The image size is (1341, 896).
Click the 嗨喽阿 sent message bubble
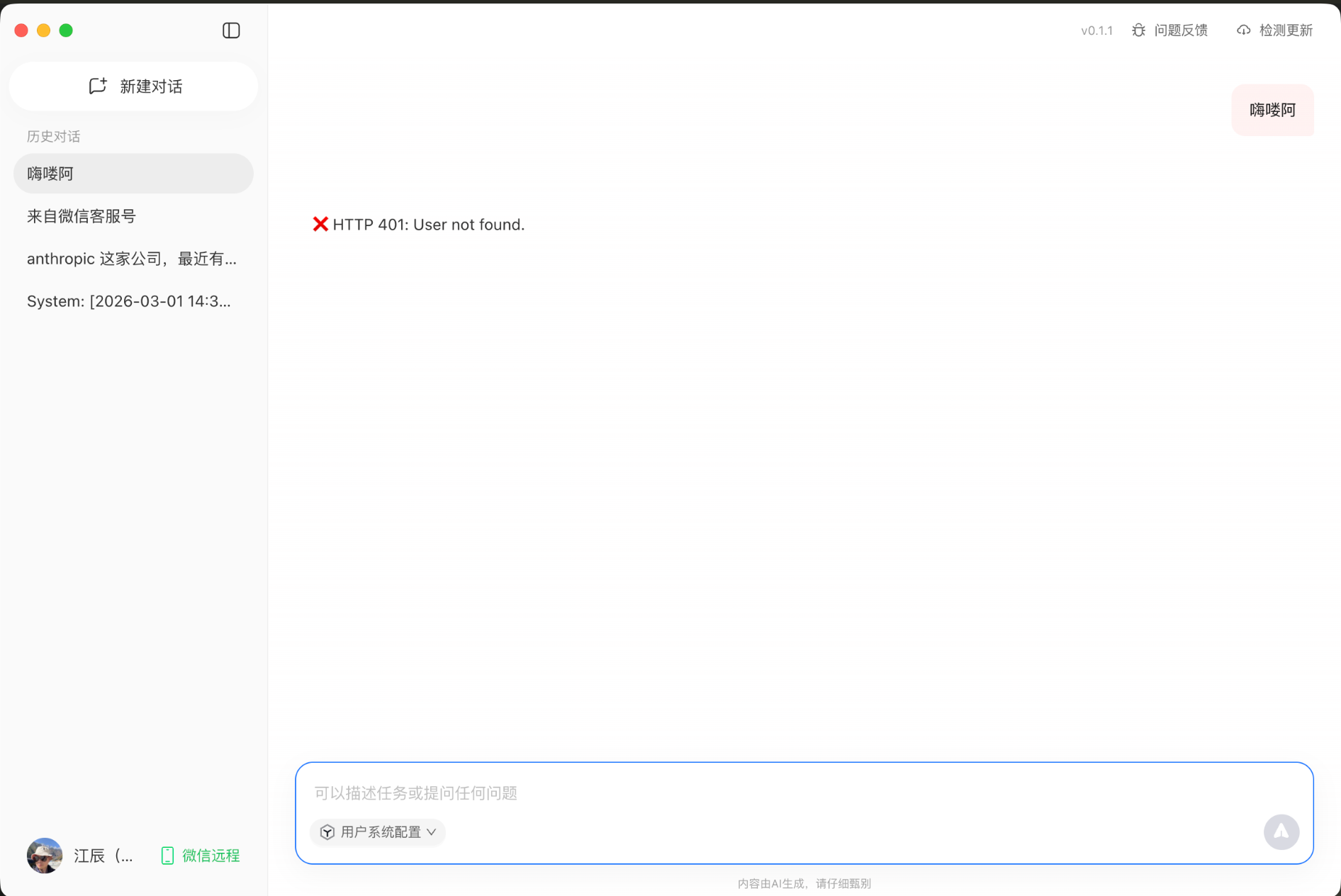(x=1272, y=110)
